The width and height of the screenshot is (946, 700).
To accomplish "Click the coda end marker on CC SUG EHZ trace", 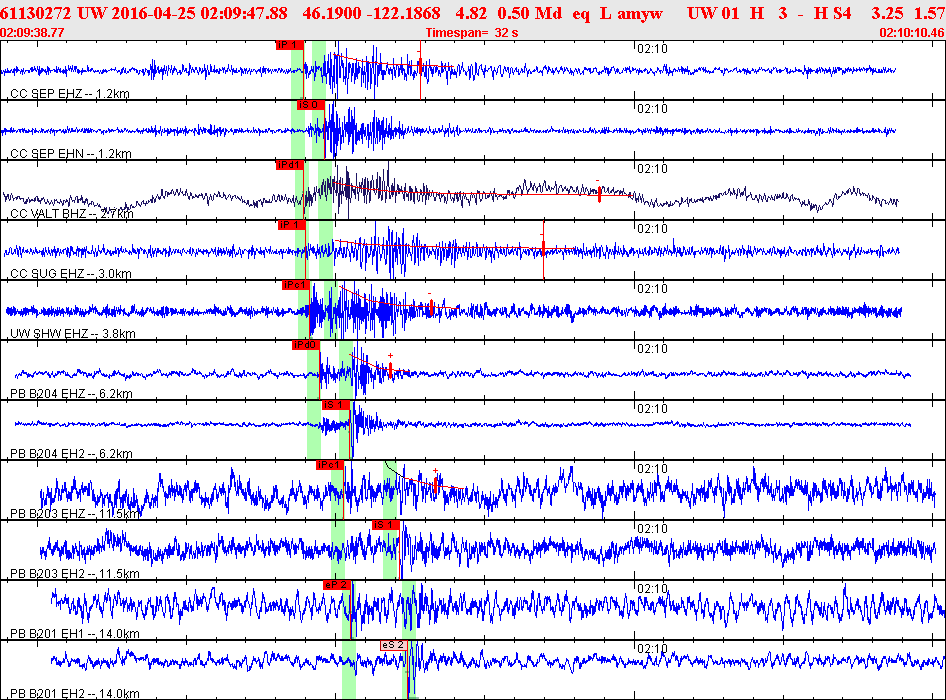I will point(544,247).
